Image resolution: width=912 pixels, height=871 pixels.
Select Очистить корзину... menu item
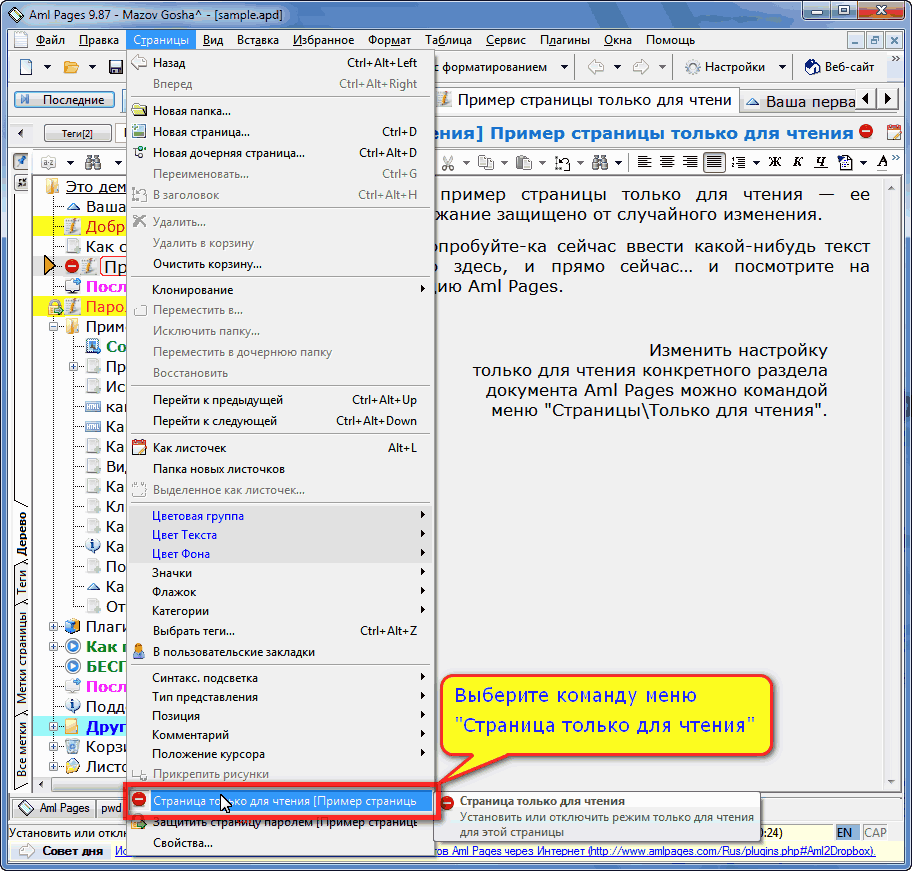(x=280, y=264)
